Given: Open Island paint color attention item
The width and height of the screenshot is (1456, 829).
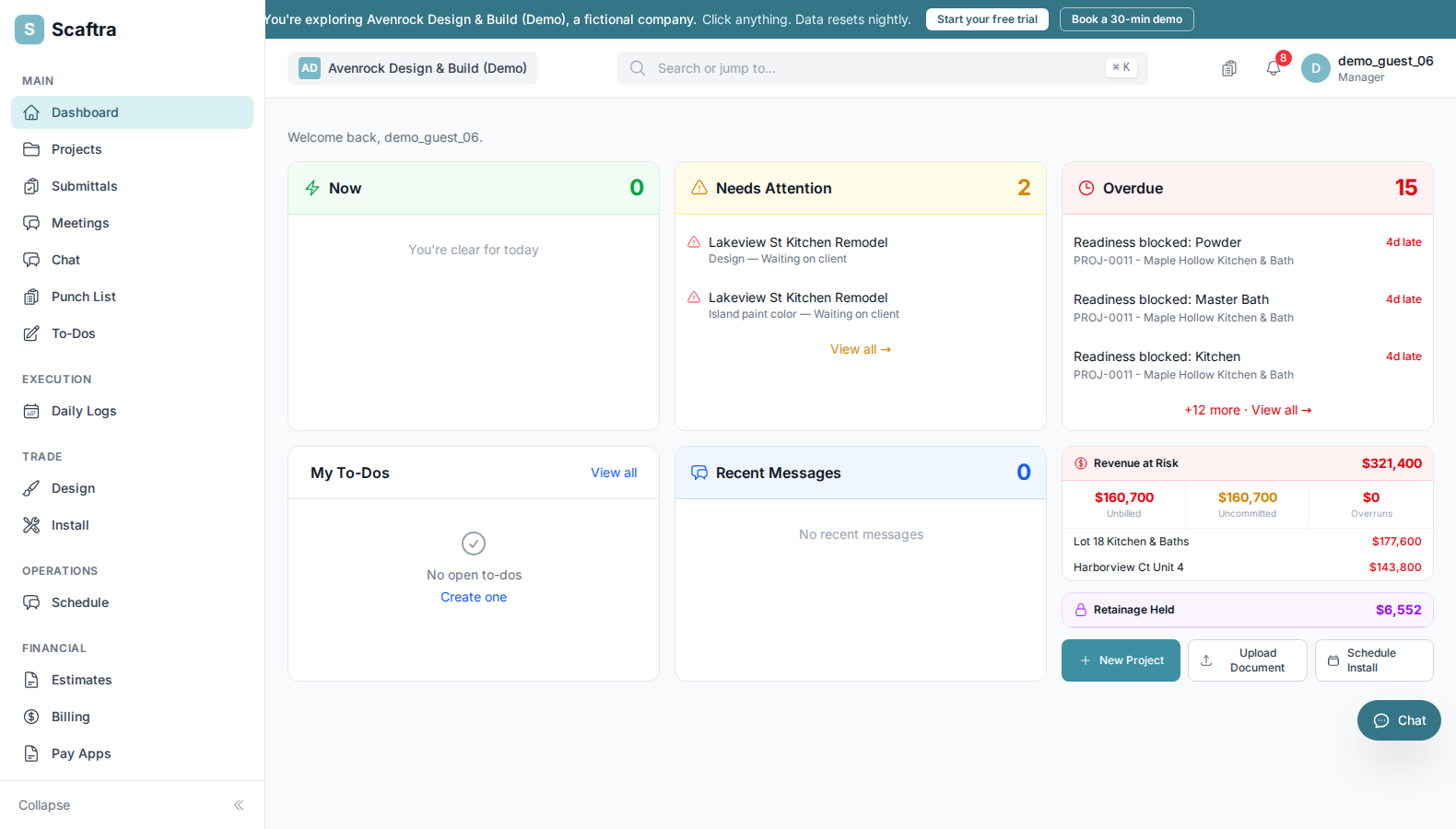Looking at the screenshot, I should point(861,305).
